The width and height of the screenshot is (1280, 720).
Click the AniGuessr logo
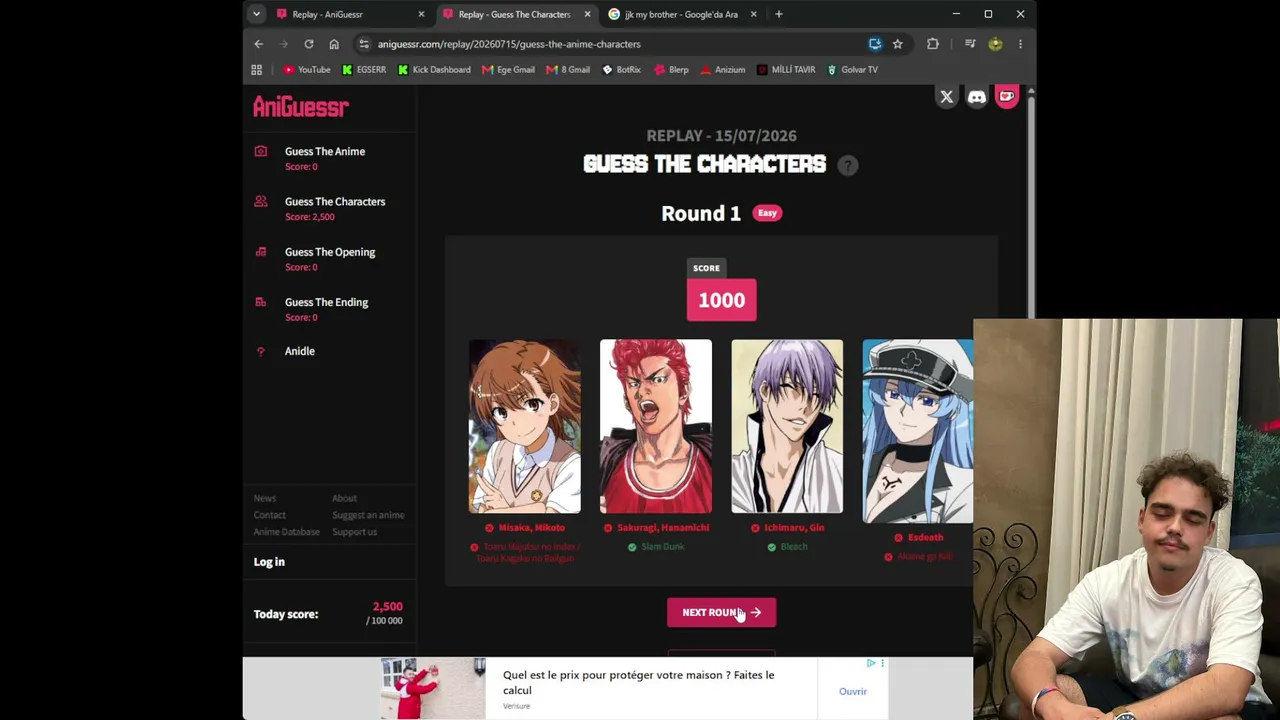301,107
